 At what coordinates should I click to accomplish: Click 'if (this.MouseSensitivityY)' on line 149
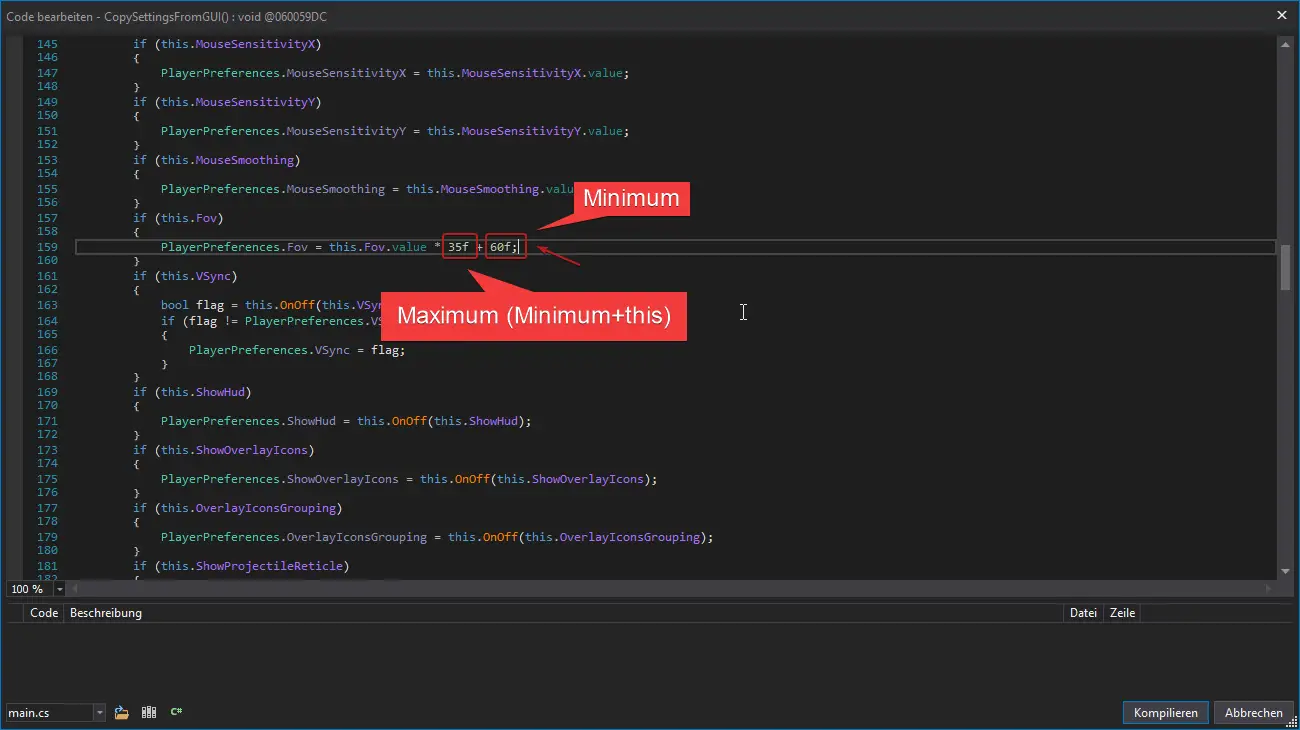point(227,102)
